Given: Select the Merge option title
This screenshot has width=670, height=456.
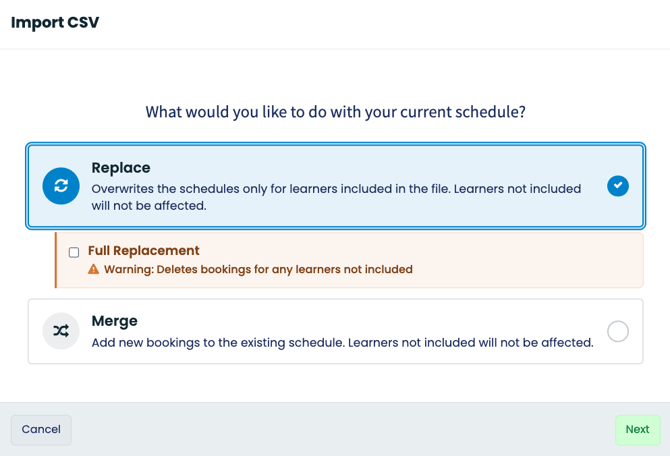Looking at the screenshot, I should click(115, 321).
